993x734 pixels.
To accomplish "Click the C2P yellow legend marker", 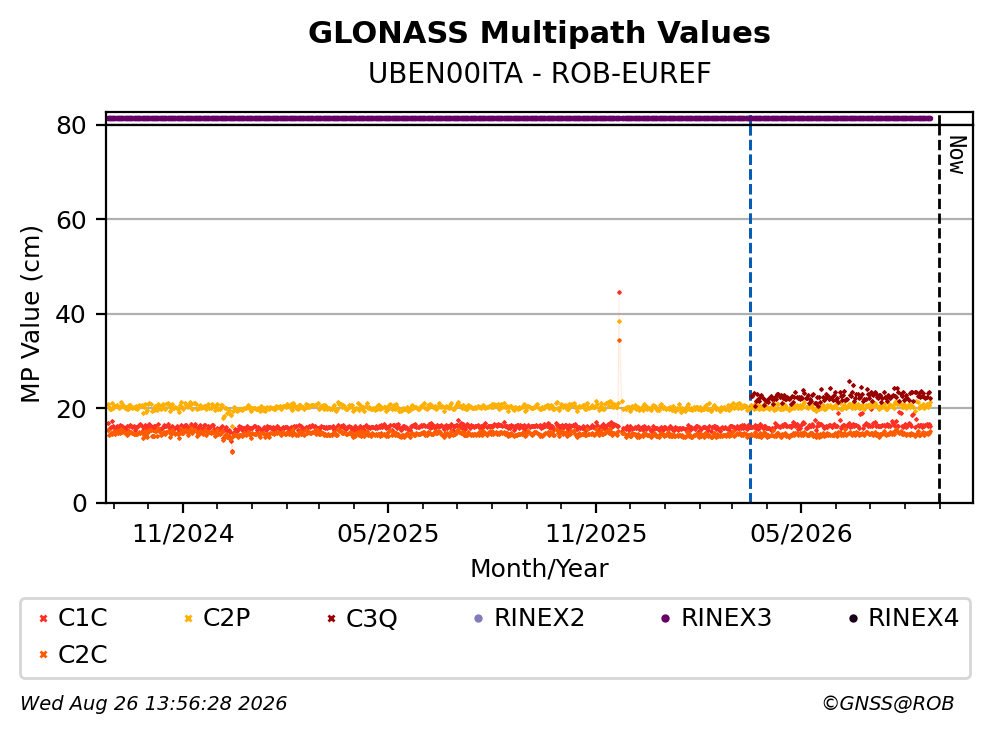I will coord(188,619).
